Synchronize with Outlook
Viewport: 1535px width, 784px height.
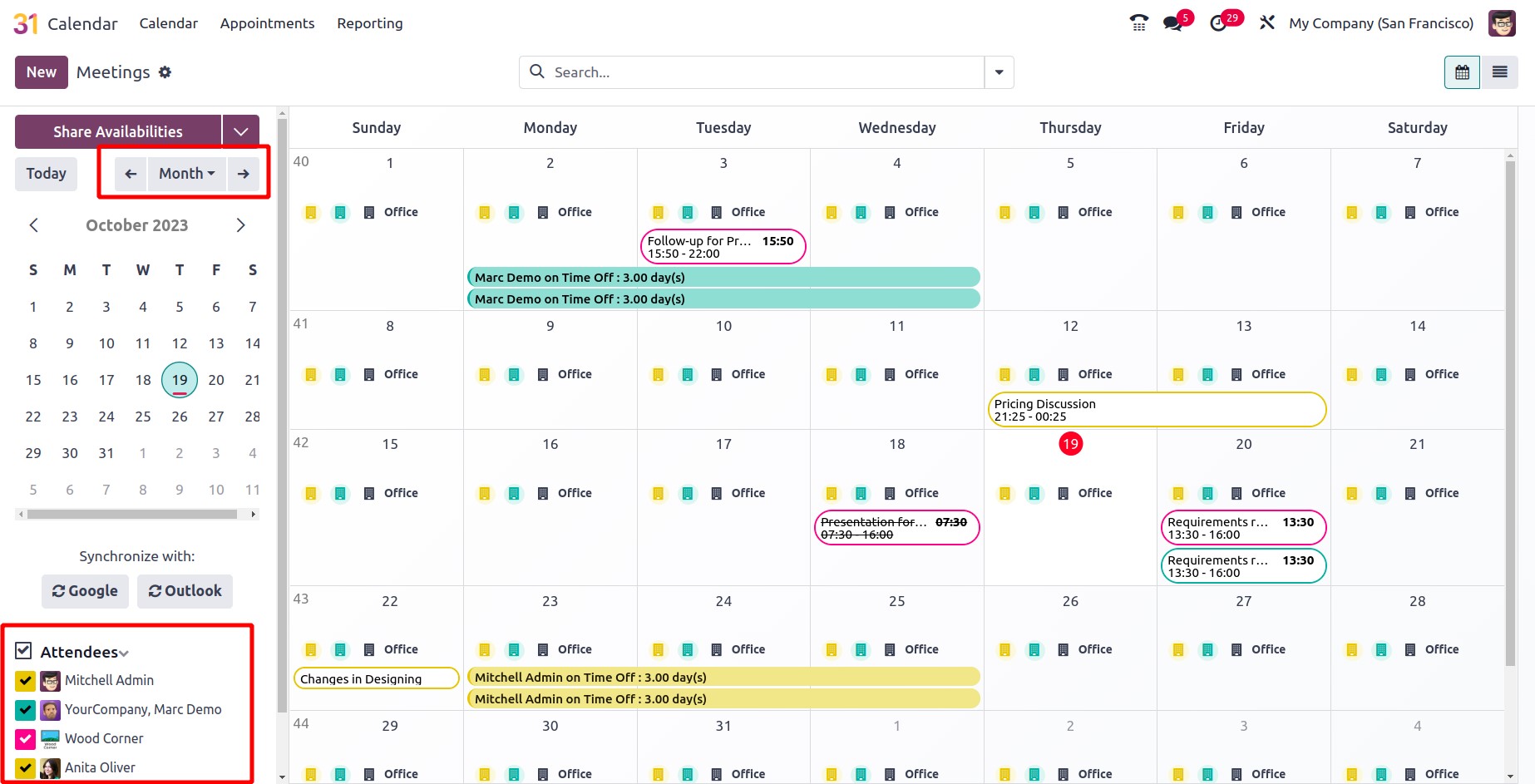[185, 591]
